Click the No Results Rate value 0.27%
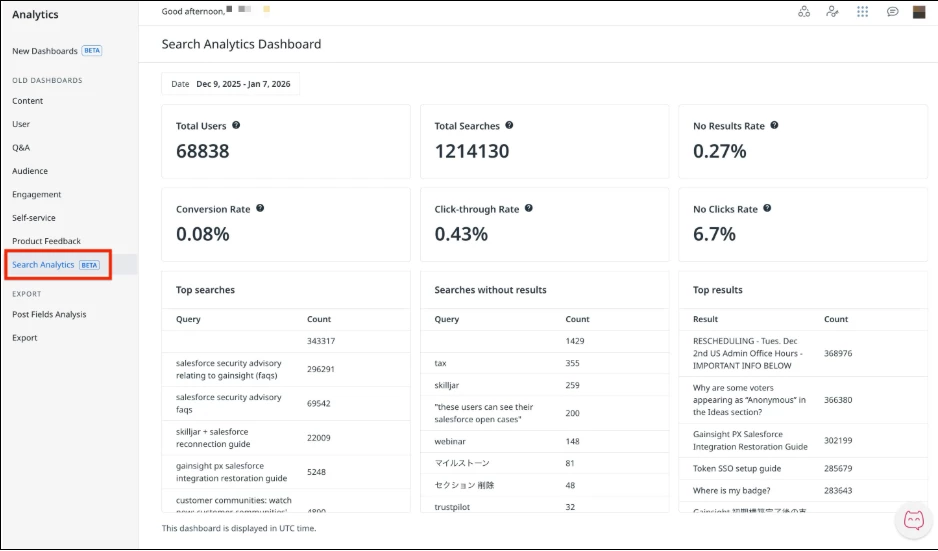Screen dimensions: 938x551 pyautogui.click(x=720, y=151)
